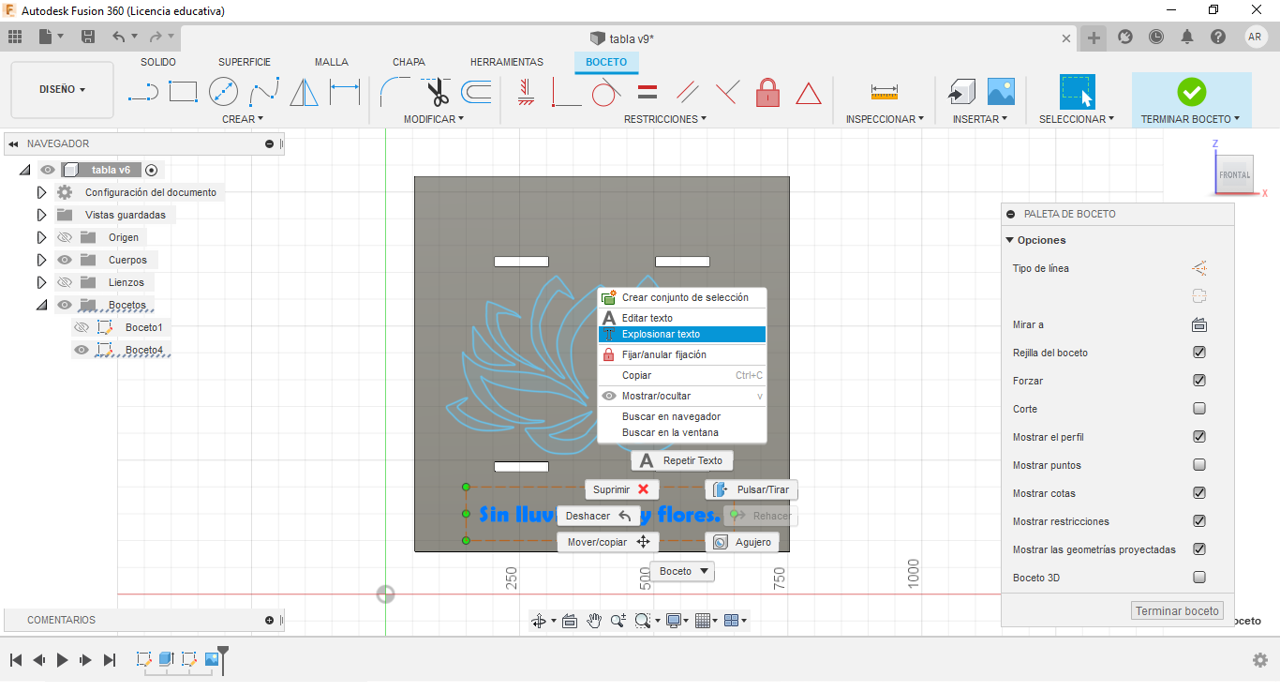The image size is (1280, 682).
Task: Click the Insert Derive icon
Action: click(961, 92)
